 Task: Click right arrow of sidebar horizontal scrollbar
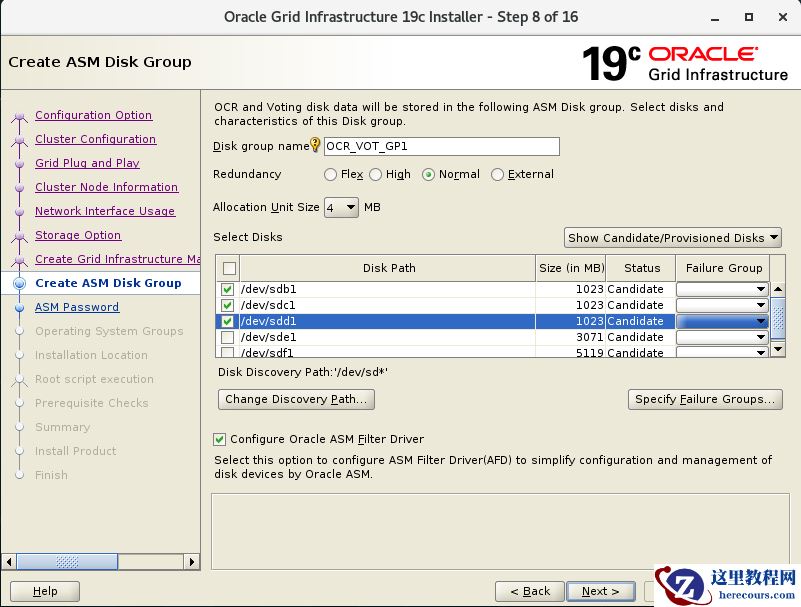click(x=192, y=562)
